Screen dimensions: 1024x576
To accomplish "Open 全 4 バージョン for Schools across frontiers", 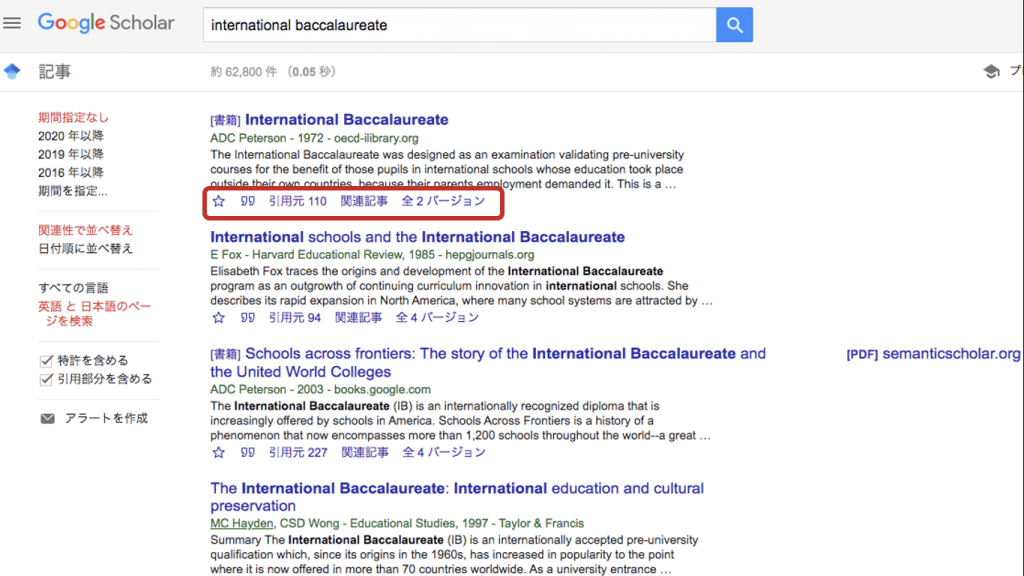I will tap(444, 453).
